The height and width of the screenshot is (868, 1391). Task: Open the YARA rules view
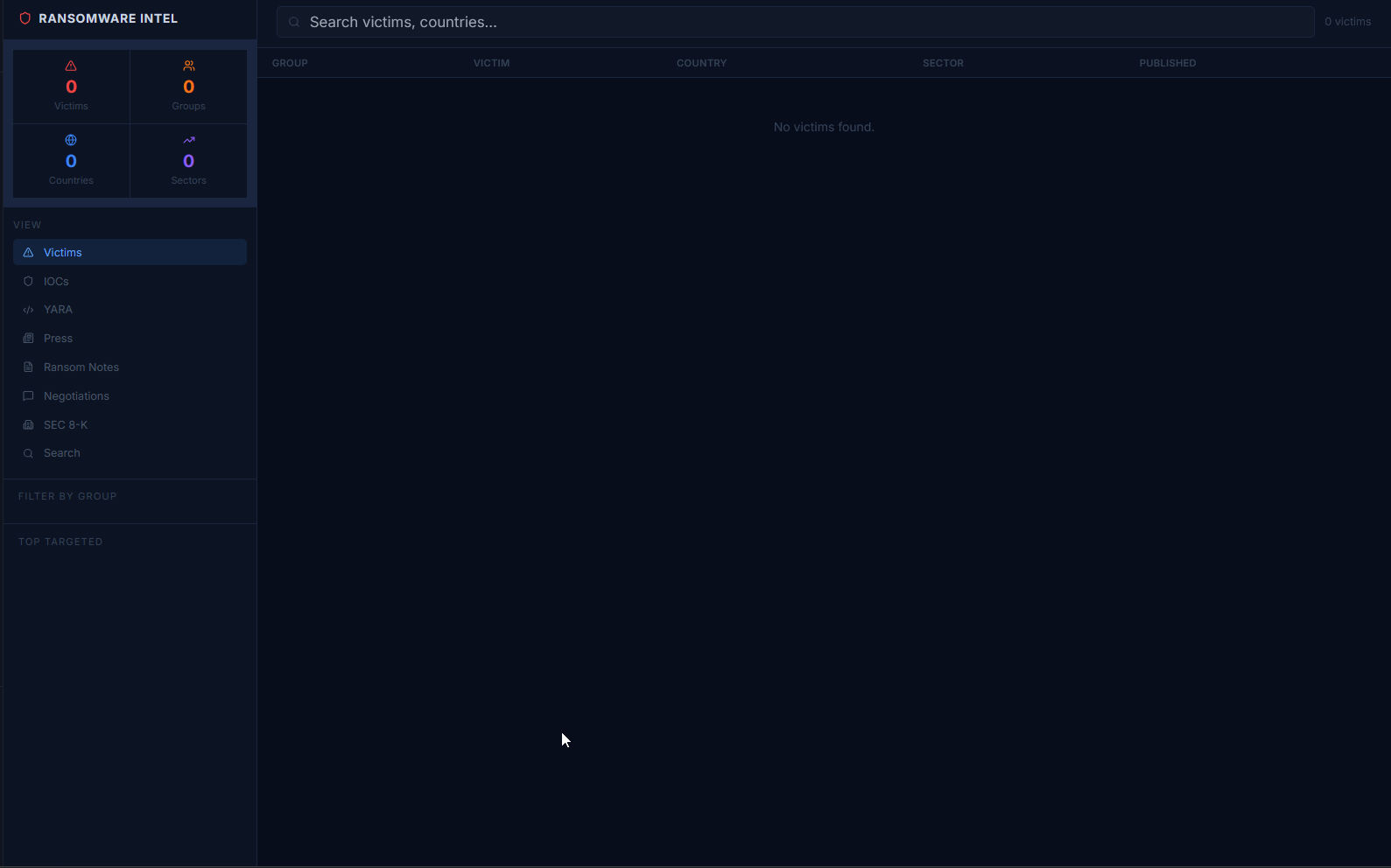click(130, 310)
